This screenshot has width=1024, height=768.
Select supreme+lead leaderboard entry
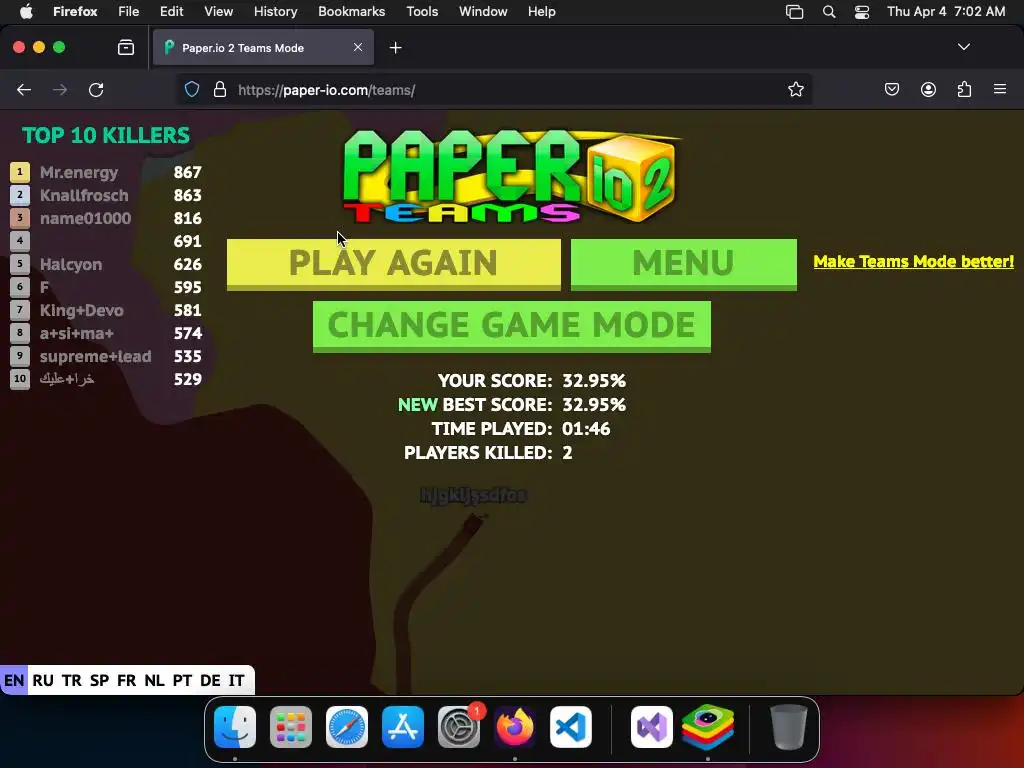point(106,357)
